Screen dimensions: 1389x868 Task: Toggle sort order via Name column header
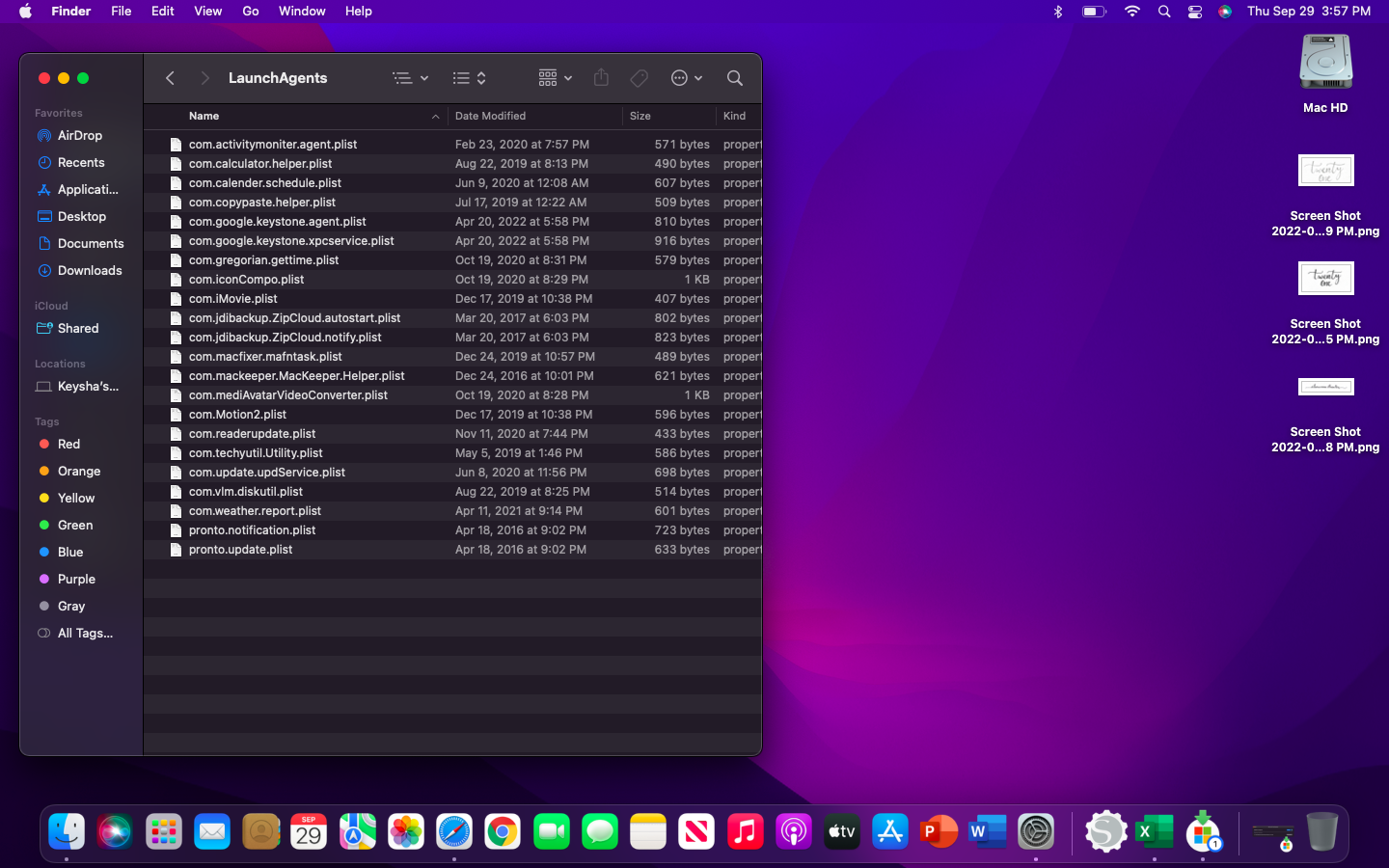(x=204, y=116)
